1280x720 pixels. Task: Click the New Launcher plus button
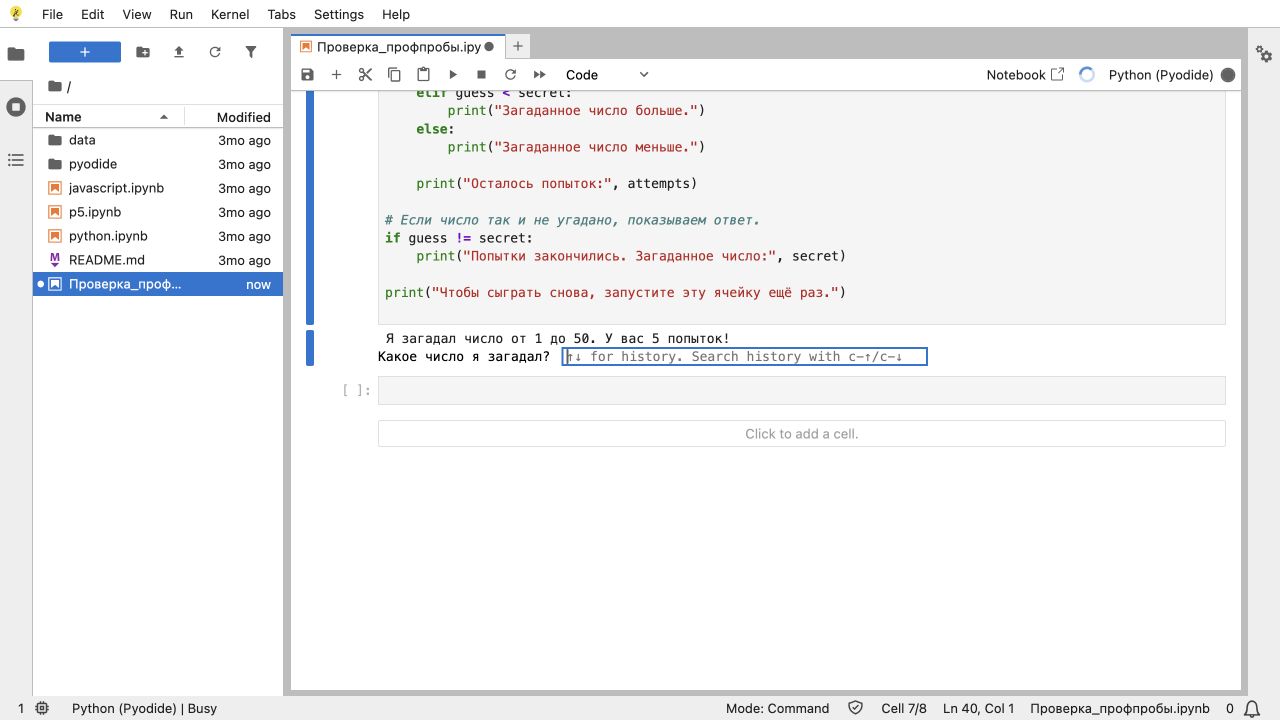tap(85, 52)
